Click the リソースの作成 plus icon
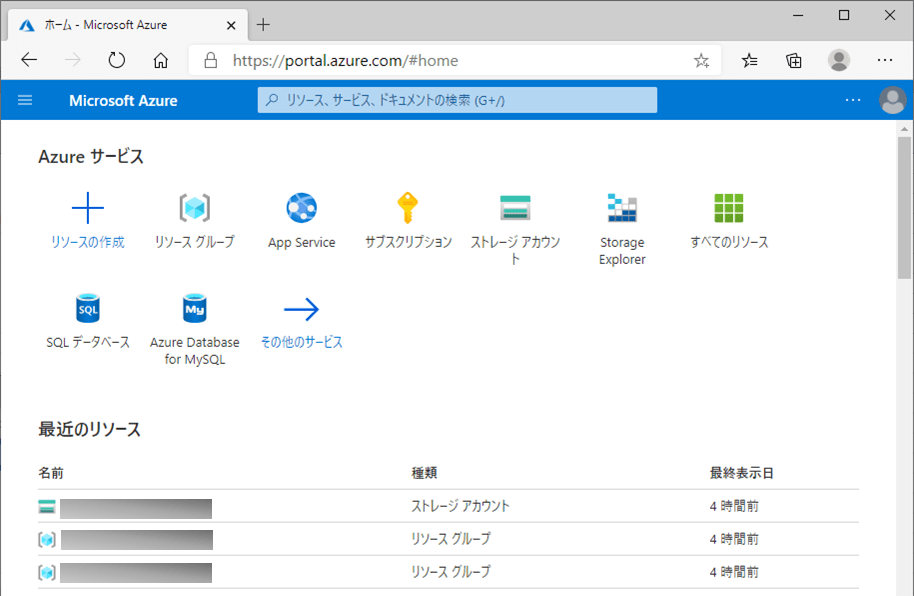This screenshot has height=596, width=914. click(x=88, y=208)
